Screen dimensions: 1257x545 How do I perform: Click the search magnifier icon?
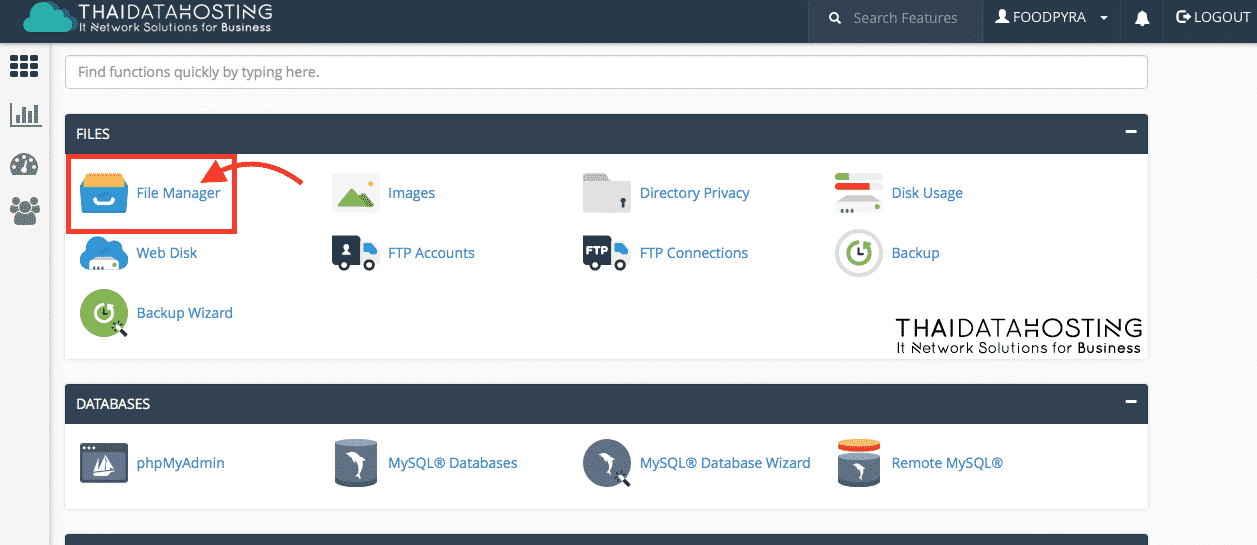[835, 18]
